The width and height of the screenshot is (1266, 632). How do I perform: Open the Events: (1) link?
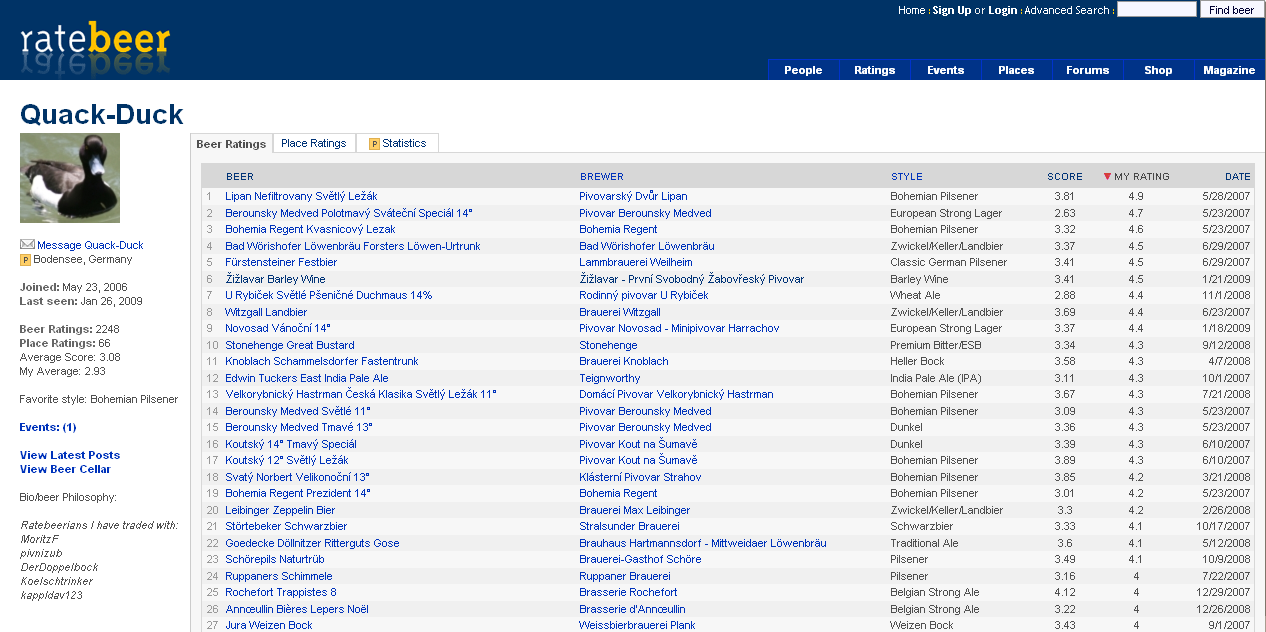48,427
